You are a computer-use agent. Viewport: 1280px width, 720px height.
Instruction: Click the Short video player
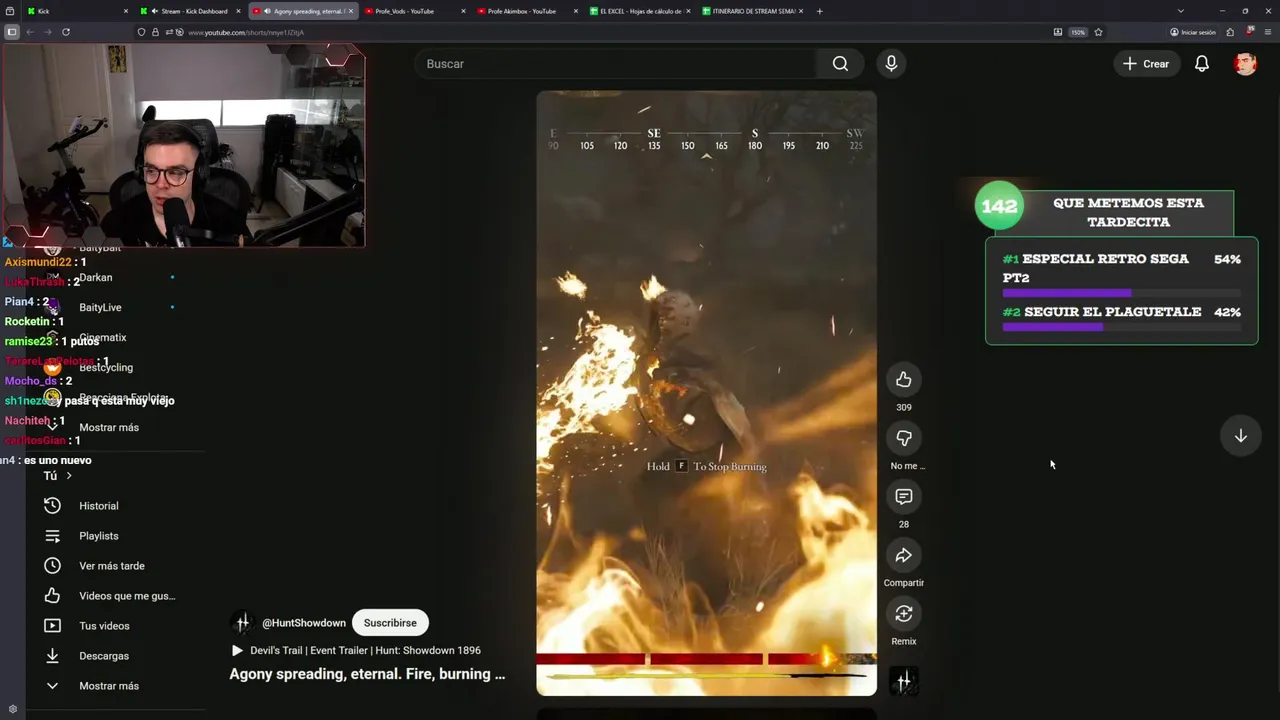coord(706,393)
